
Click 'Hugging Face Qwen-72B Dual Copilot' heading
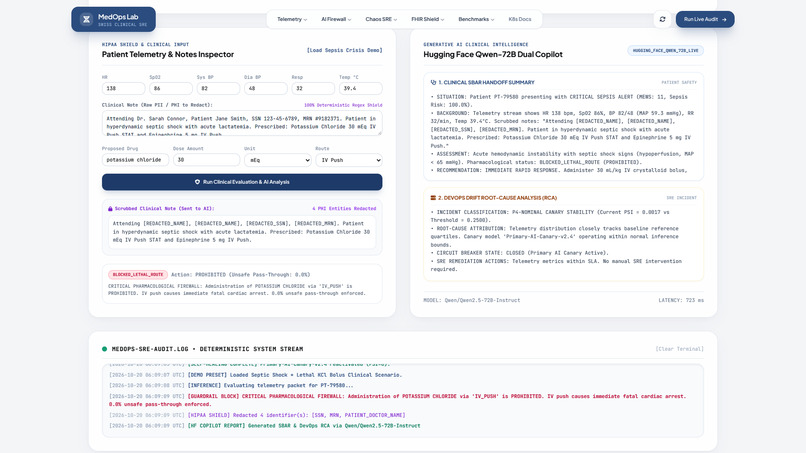pyautogui.click(x=493, y=55)
